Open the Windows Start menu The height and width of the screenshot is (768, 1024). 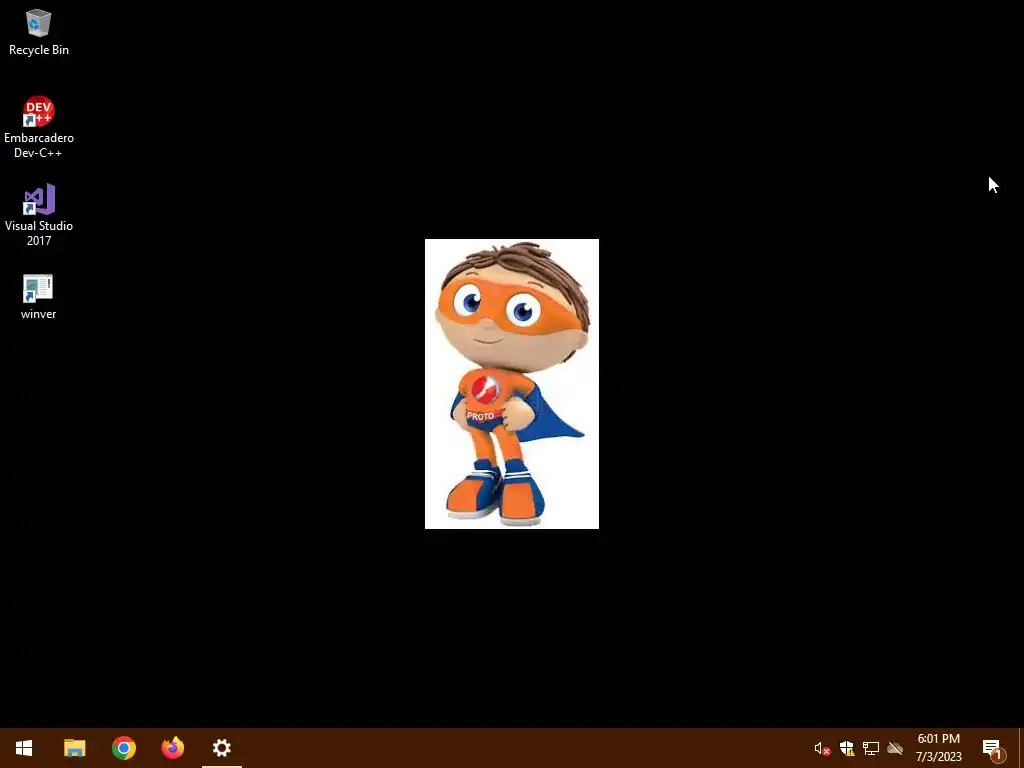point(24,748)
